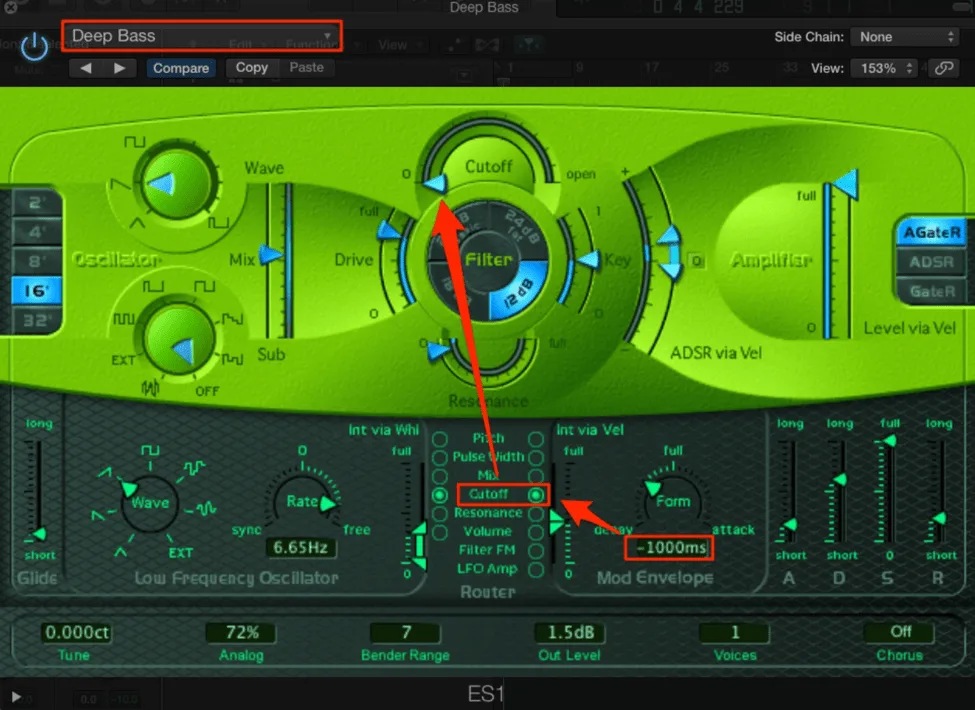The width and height of the screenshot is (975, 710).
Task: Click the Voices 1 field
Action: coord(734,632)
